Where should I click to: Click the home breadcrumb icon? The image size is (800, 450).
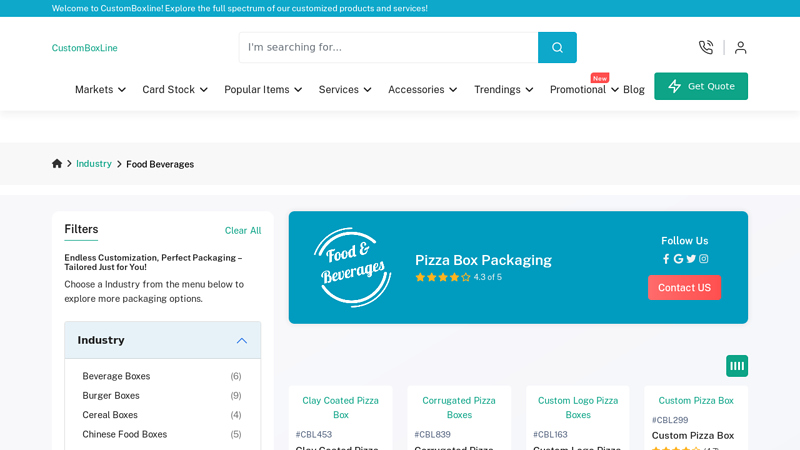[x=57, y=164]
